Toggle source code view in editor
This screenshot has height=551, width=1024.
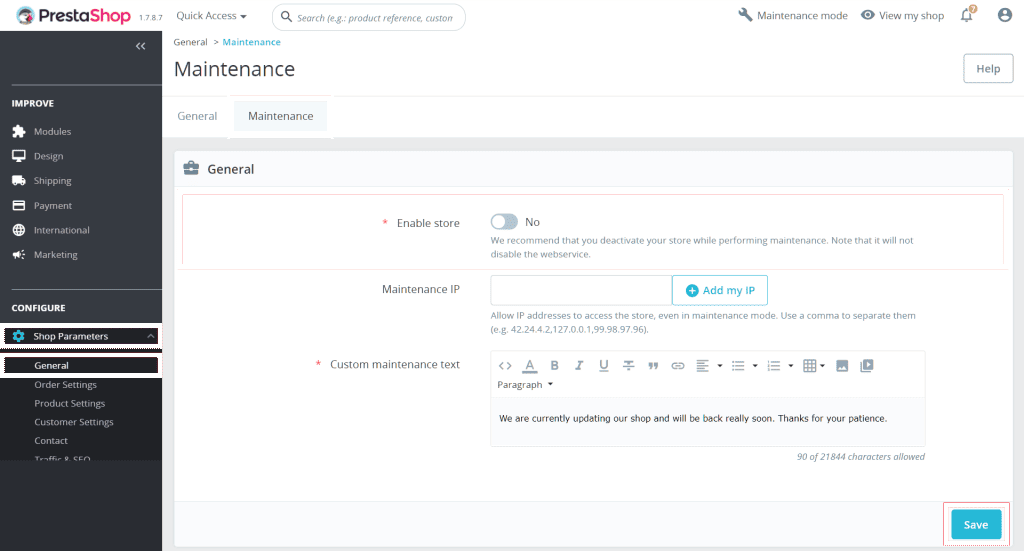[505, 366]
